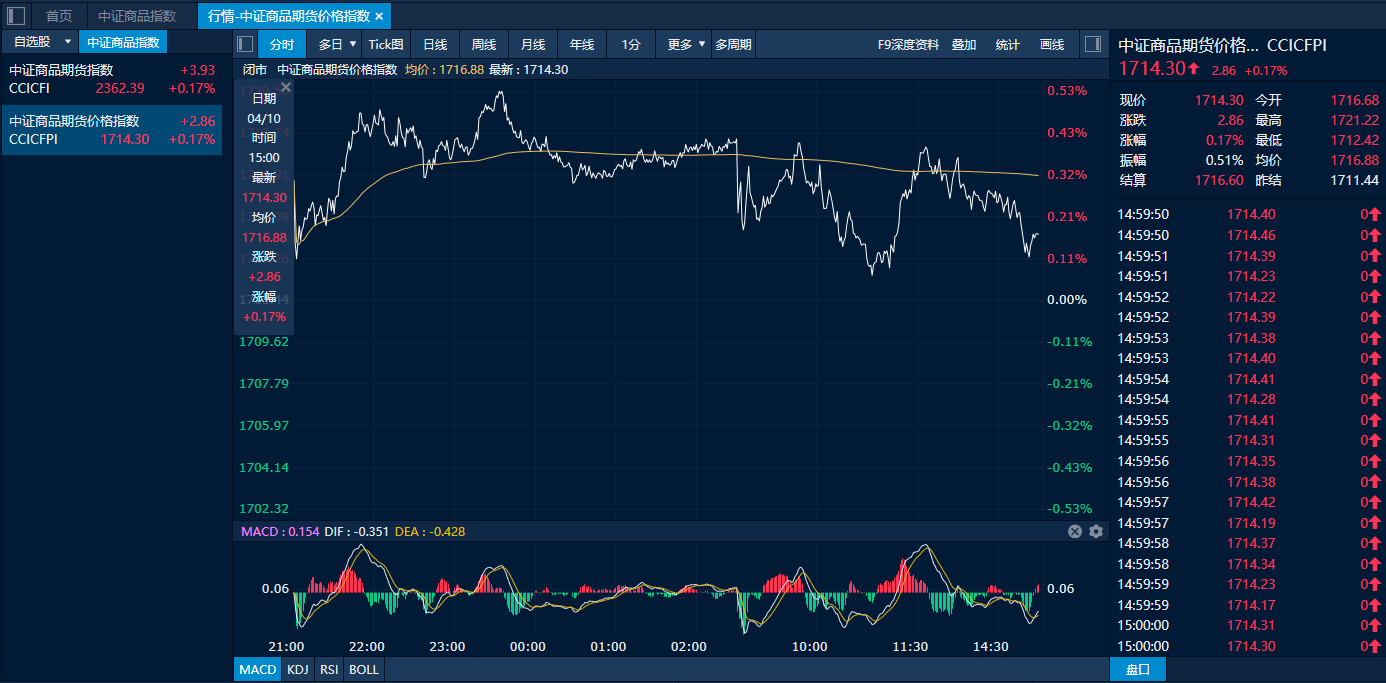Enable the BOLL indicator
The width and height of the screenshot is (1386, 683).
[x=364, y=669]
